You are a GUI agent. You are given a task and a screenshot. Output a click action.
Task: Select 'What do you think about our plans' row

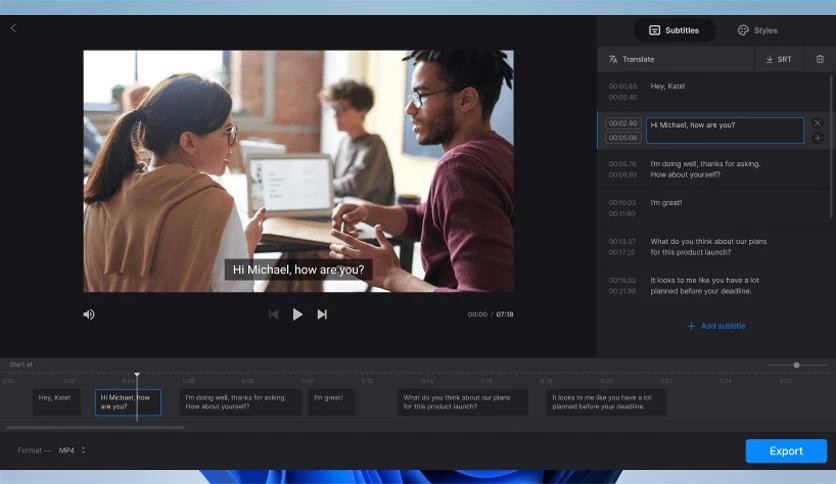point(713,247)
